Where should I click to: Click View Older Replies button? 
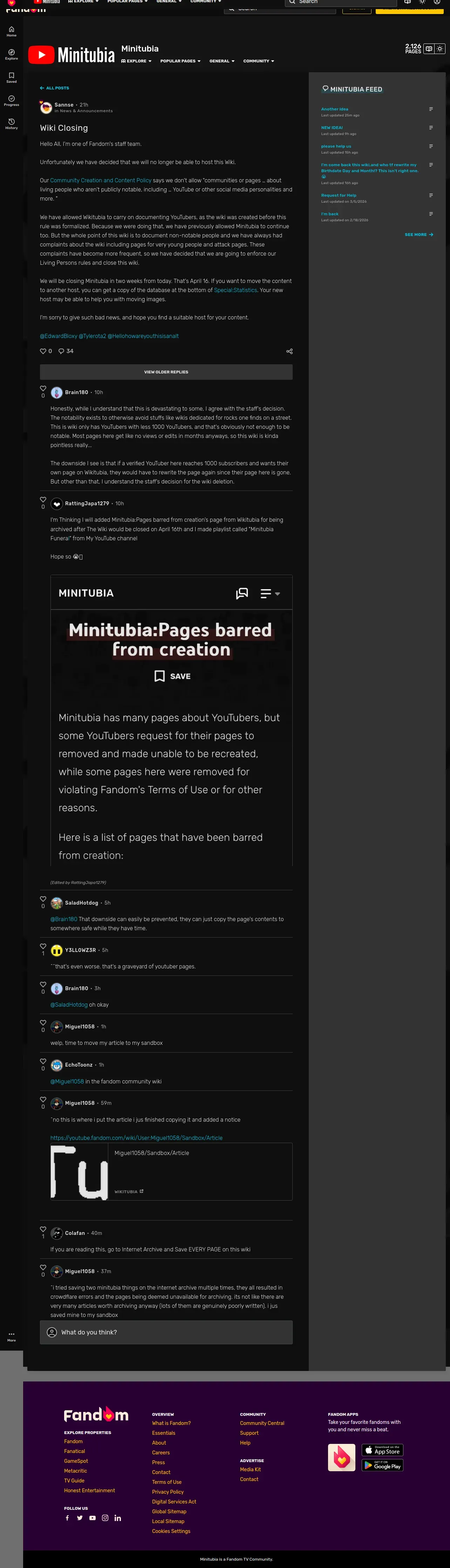(x=166, y=372)
